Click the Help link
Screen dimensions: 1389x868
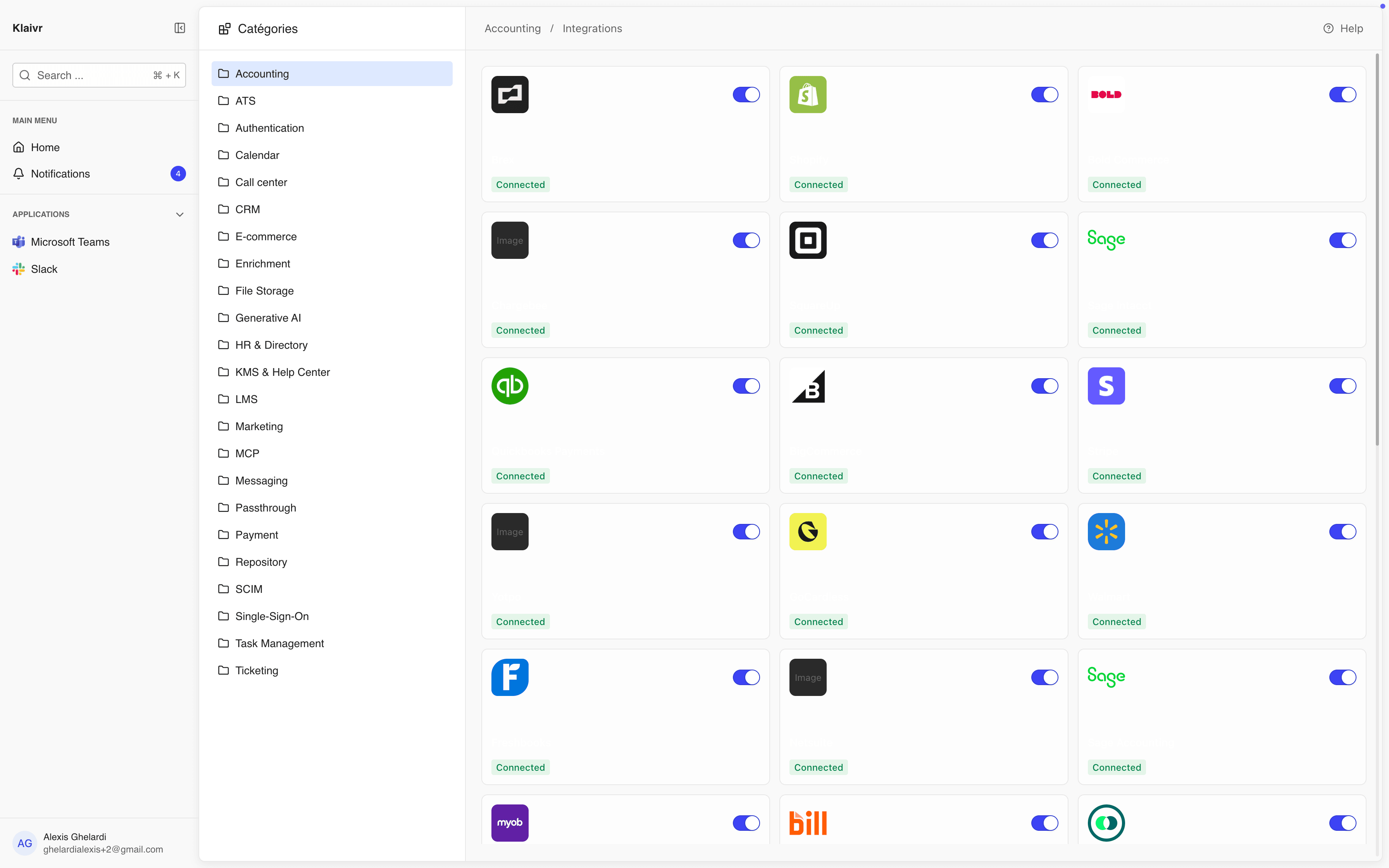pyautogui.click(x=1343, y=28)
